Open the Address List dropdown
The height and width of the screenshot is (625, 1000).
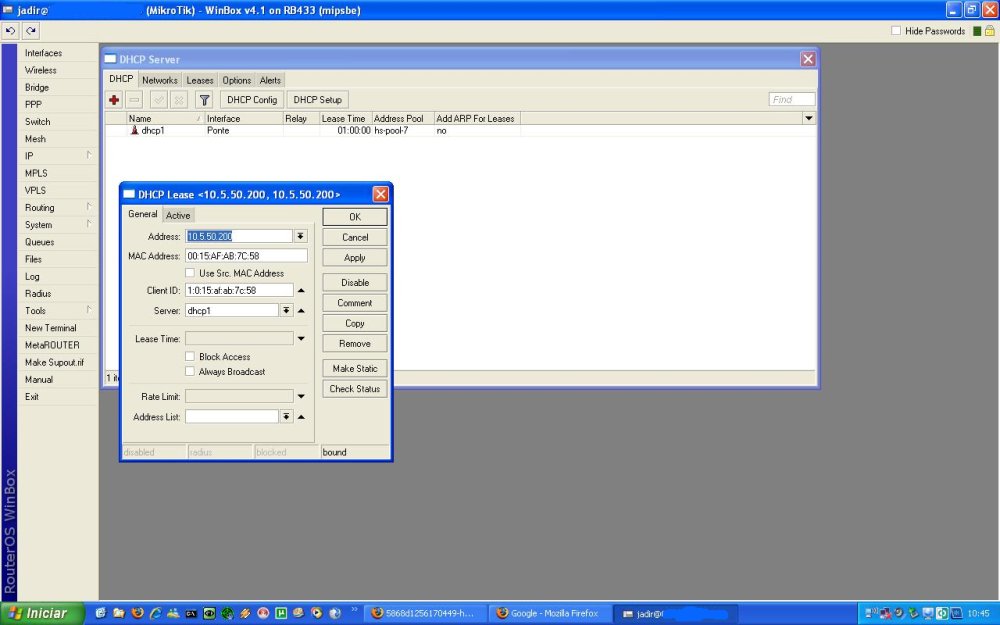pos(286,416)
